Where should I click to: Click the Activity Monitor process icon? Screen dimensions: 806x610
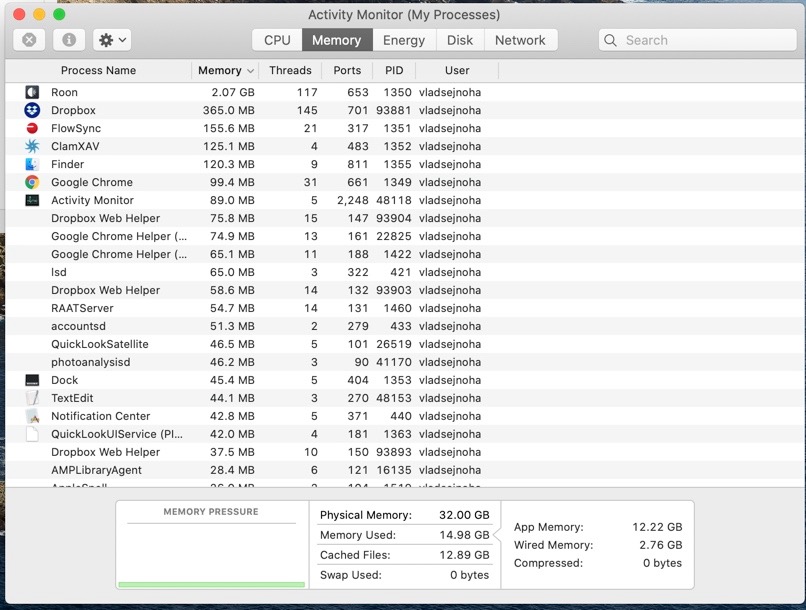32,200
